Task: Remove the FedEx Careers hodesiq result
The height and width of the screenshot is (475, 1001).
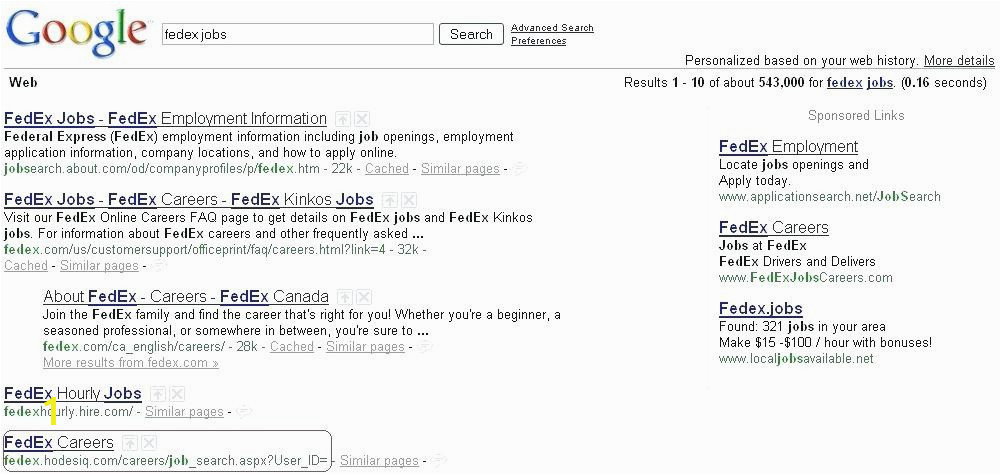Action: coord(149,443)
